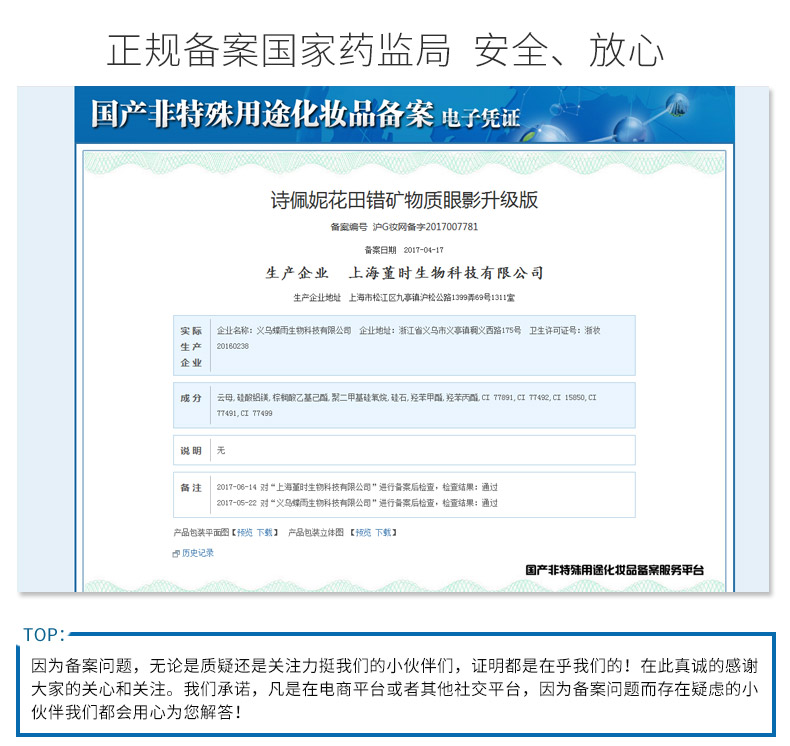790x746 pixels.
Task: Open the 历史记录 link
Action: tap(198, 553)
